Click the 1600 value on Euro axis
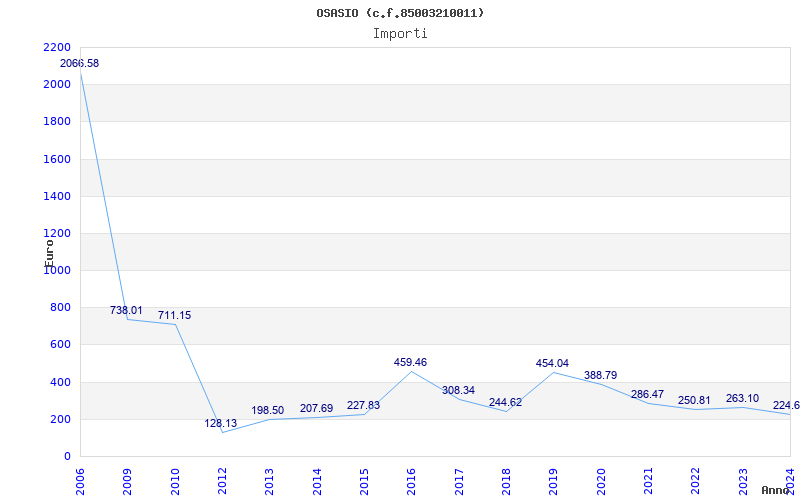Screen dimensions: 800x500 tap(57, 159)
